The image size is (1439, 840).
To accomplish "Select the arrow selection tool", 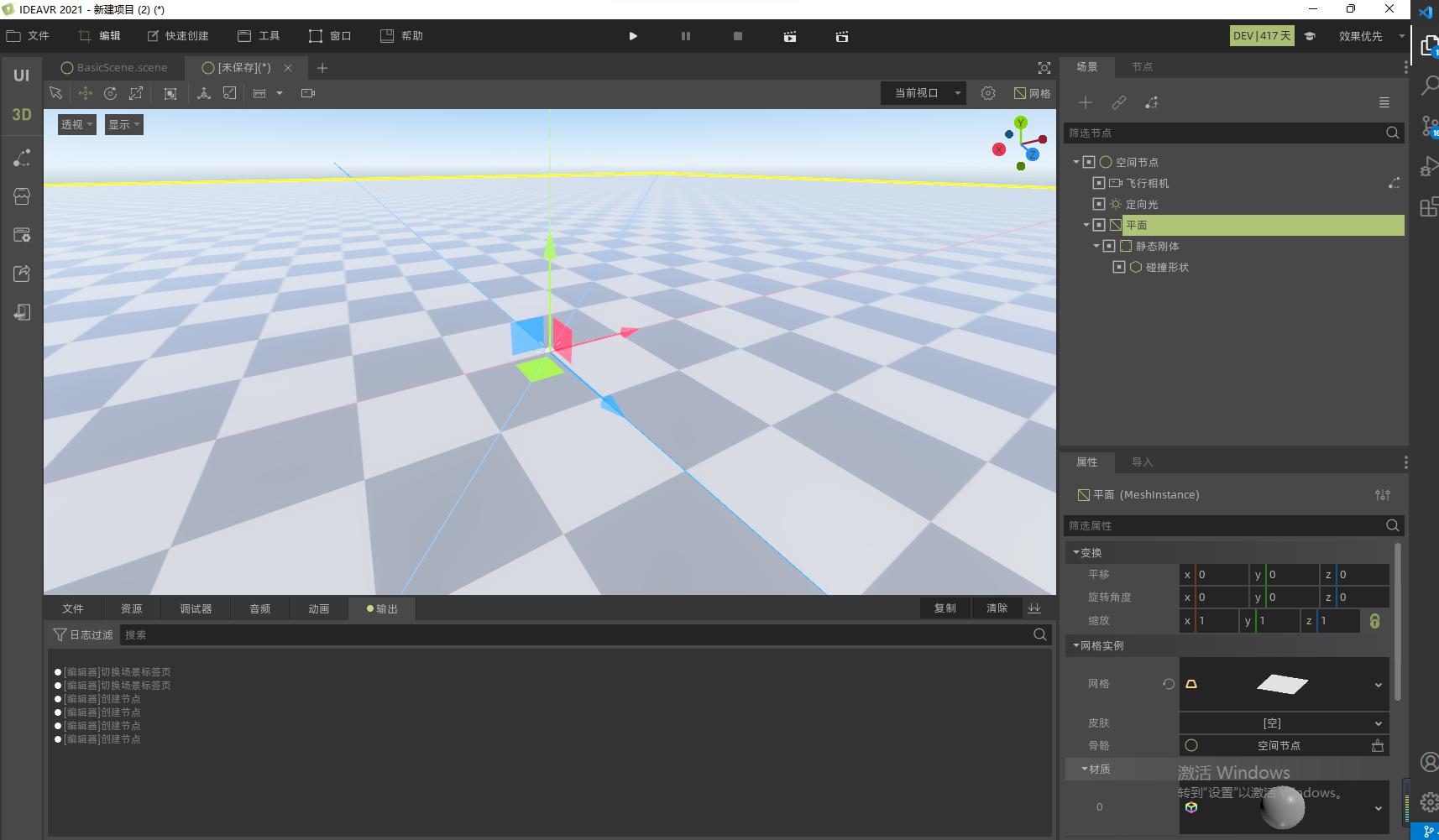I will pyautogui.click(x=55, y=93).
